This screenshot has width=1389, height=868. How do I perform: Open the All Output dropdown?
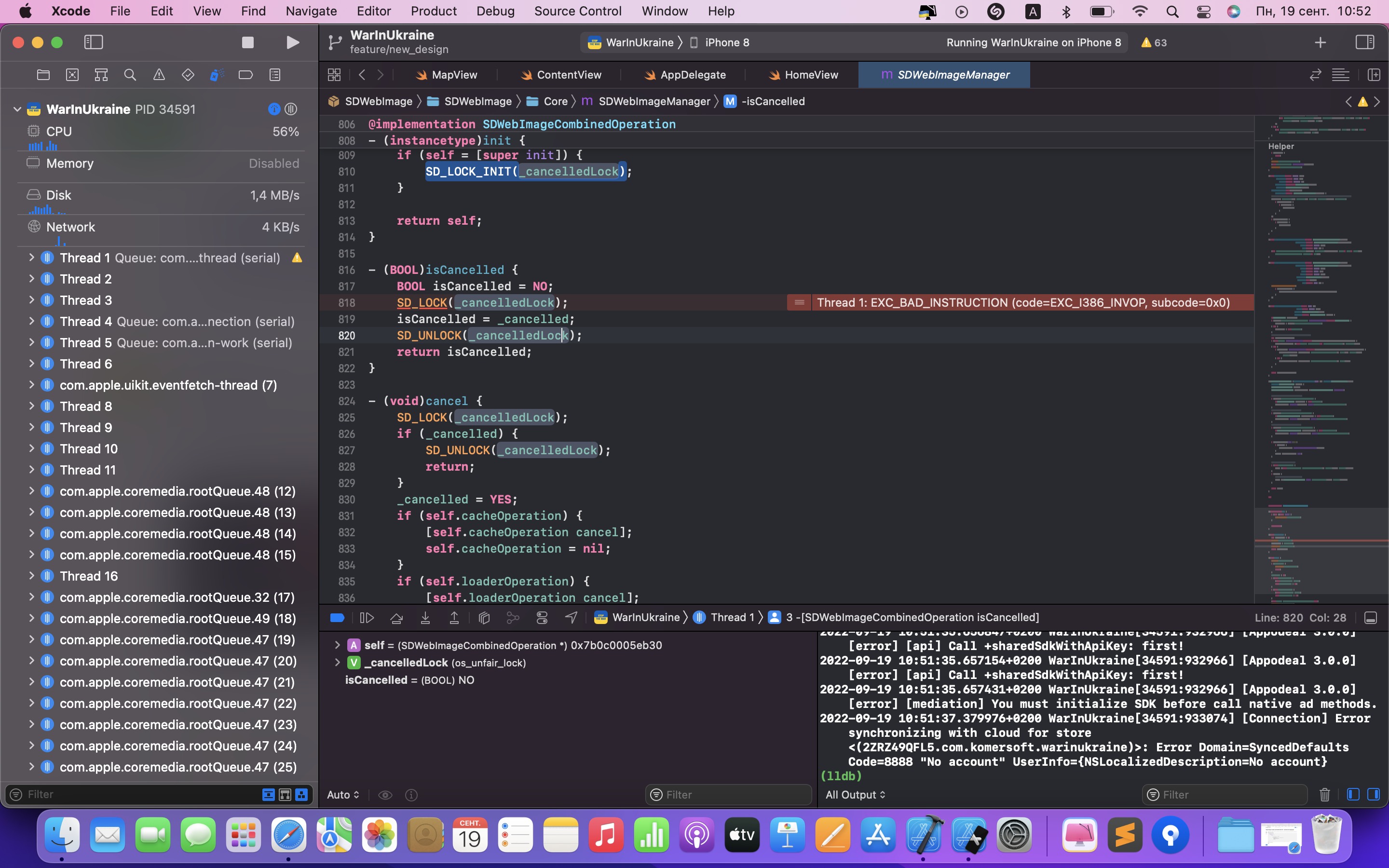pos(855,795)
